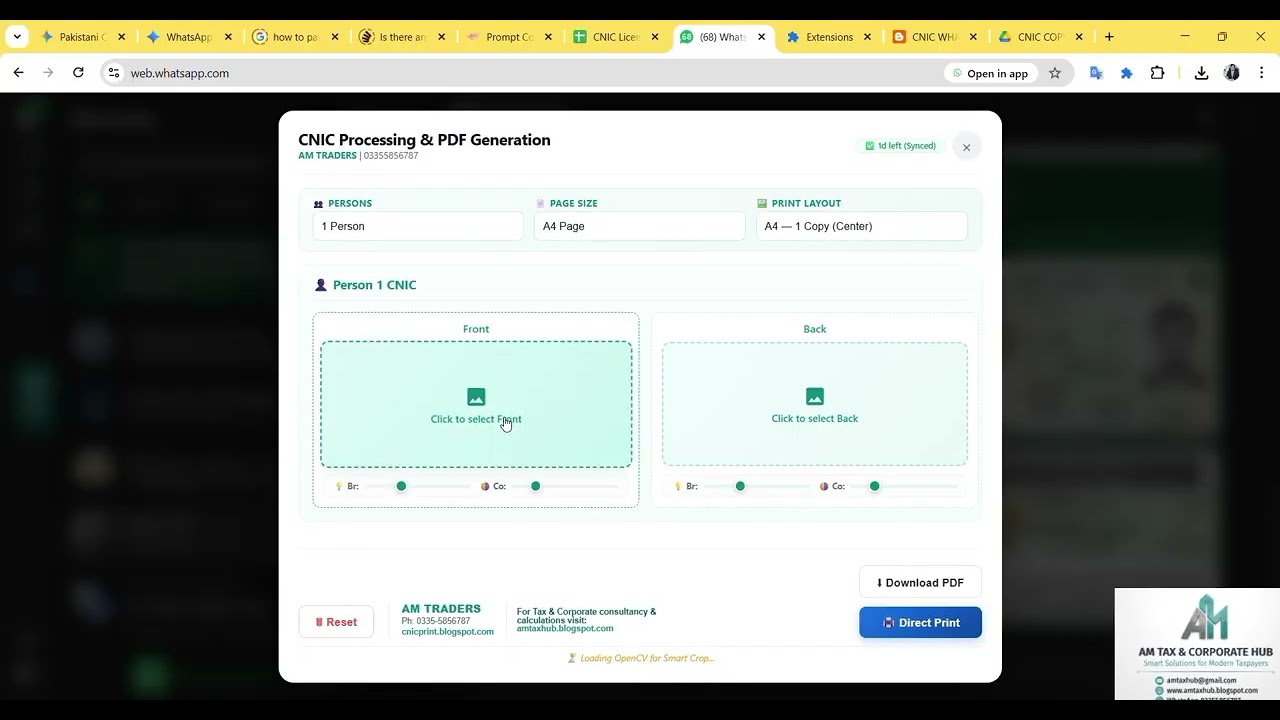Switch to the WhatsApp Gemini browser tab
The width and height of the screenshot is (1280, 720).
pyautogui.click(x=189, y=37)
